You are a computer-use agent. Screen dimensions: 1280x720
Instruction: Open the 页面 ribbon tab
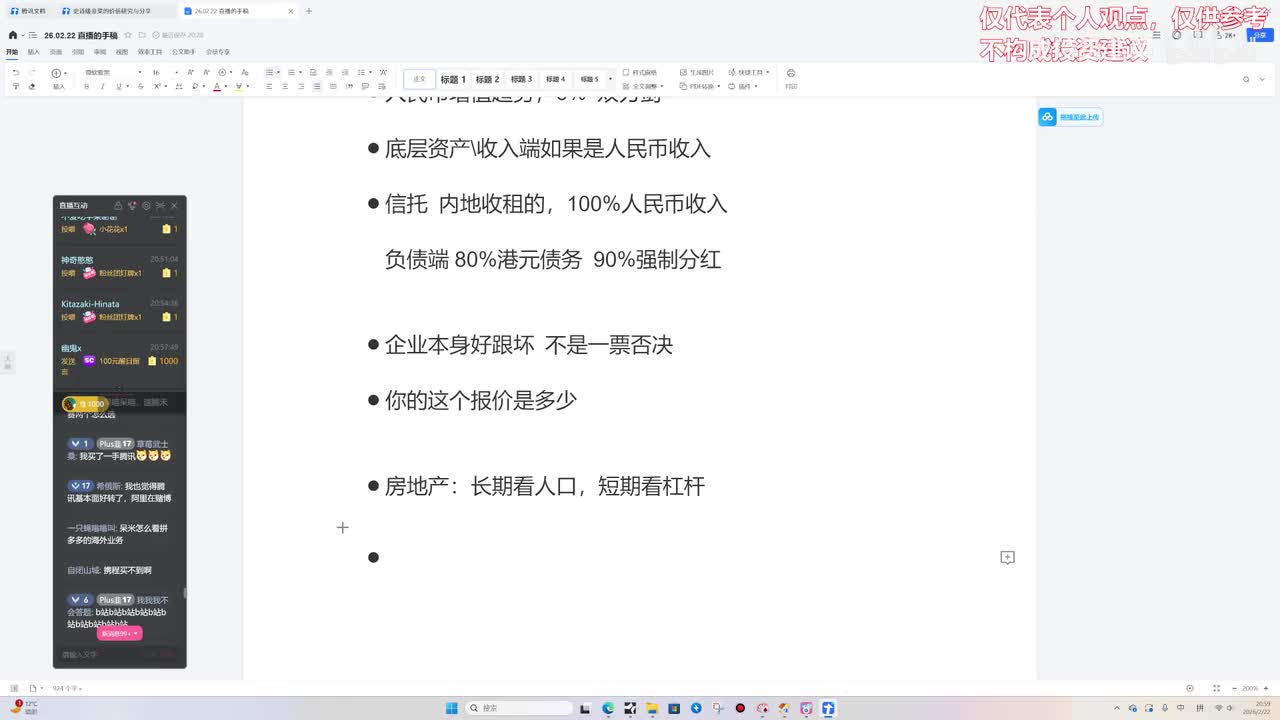point(56,52)
